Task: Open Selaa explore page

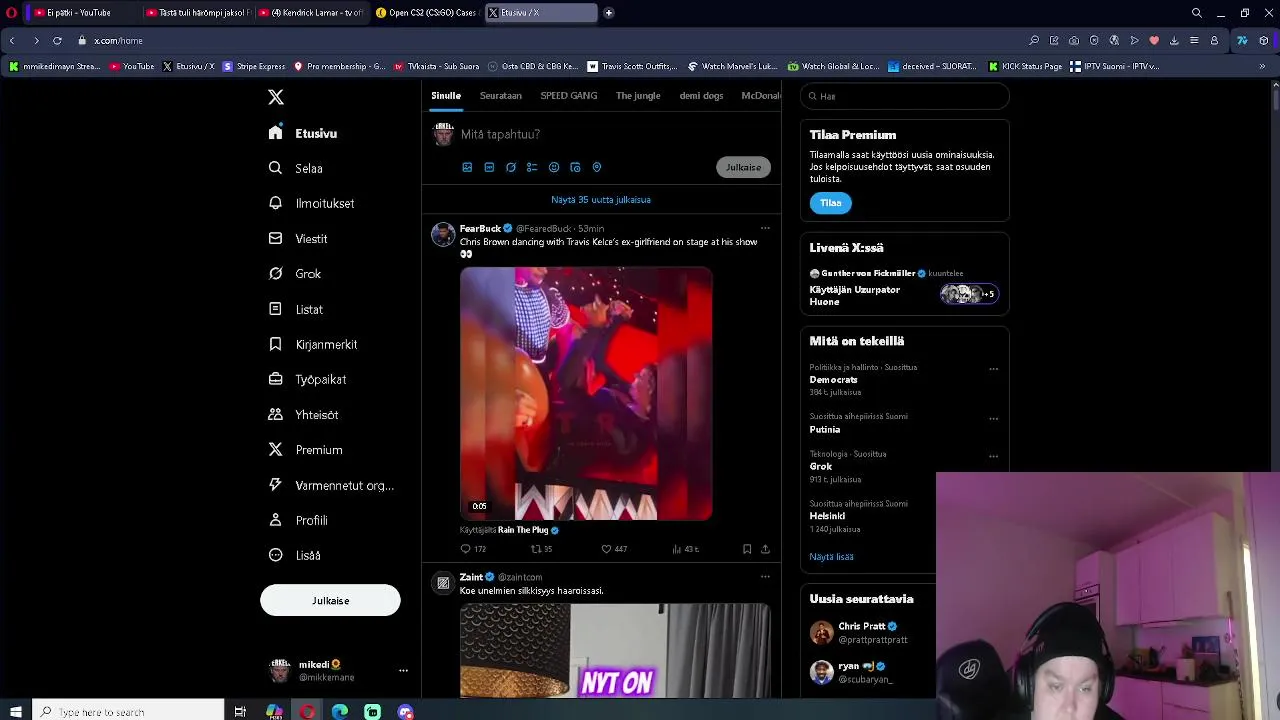Action: coord(296,168)
